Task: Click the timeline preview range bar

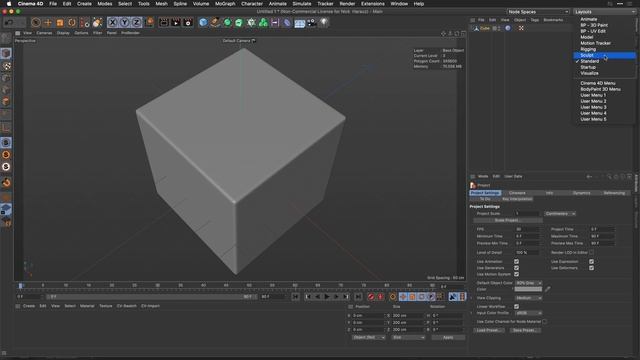Action: coord(150,297)
